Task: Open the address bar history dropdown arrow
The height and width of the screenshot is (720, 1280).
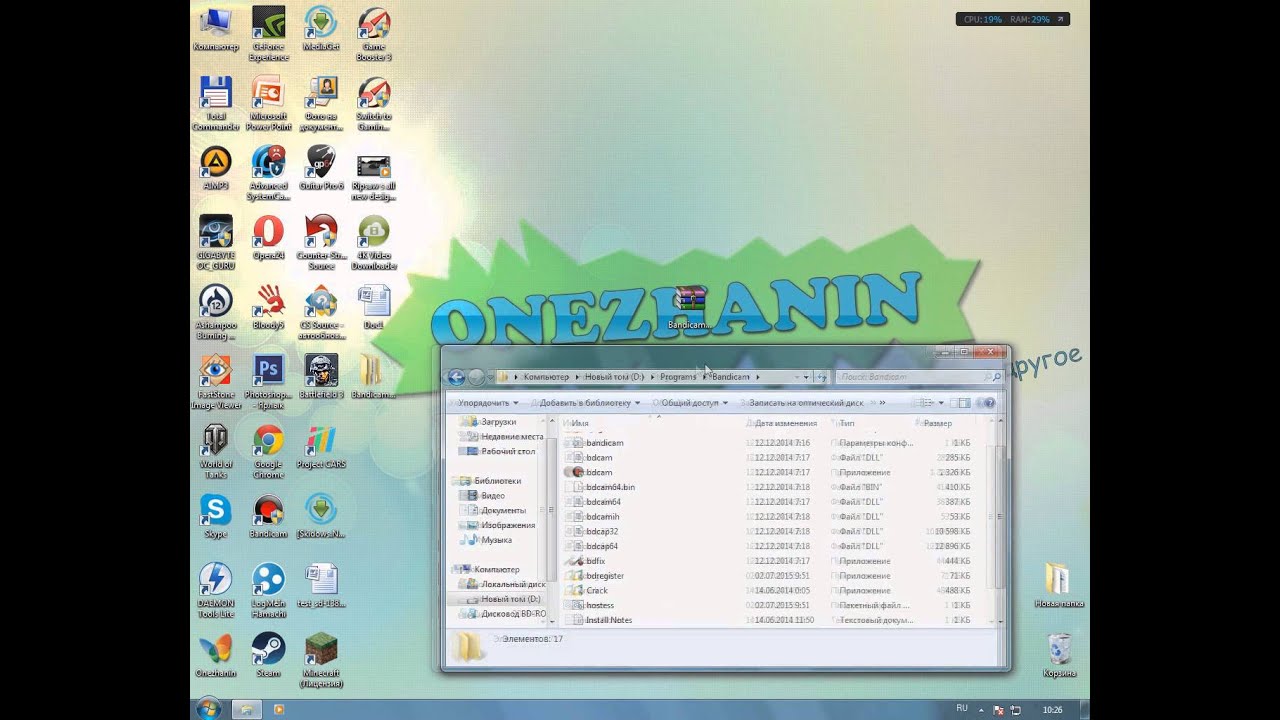Action: coord(806,377)
